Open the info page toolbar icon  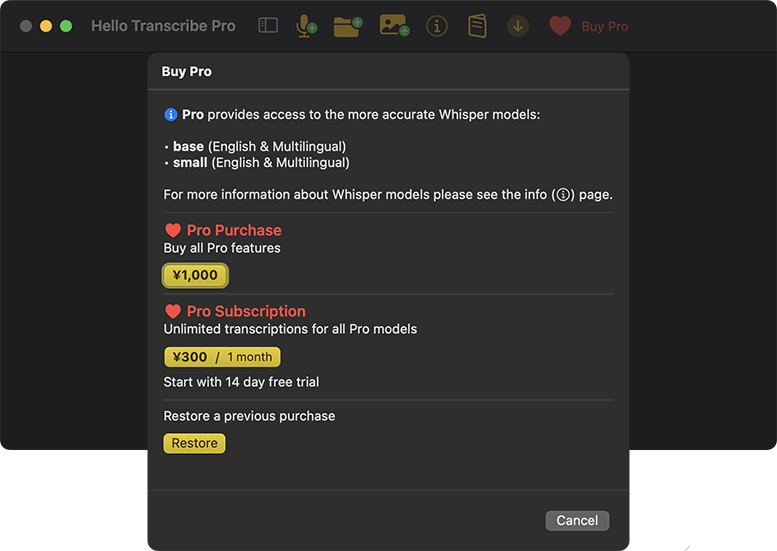[437, 26]
